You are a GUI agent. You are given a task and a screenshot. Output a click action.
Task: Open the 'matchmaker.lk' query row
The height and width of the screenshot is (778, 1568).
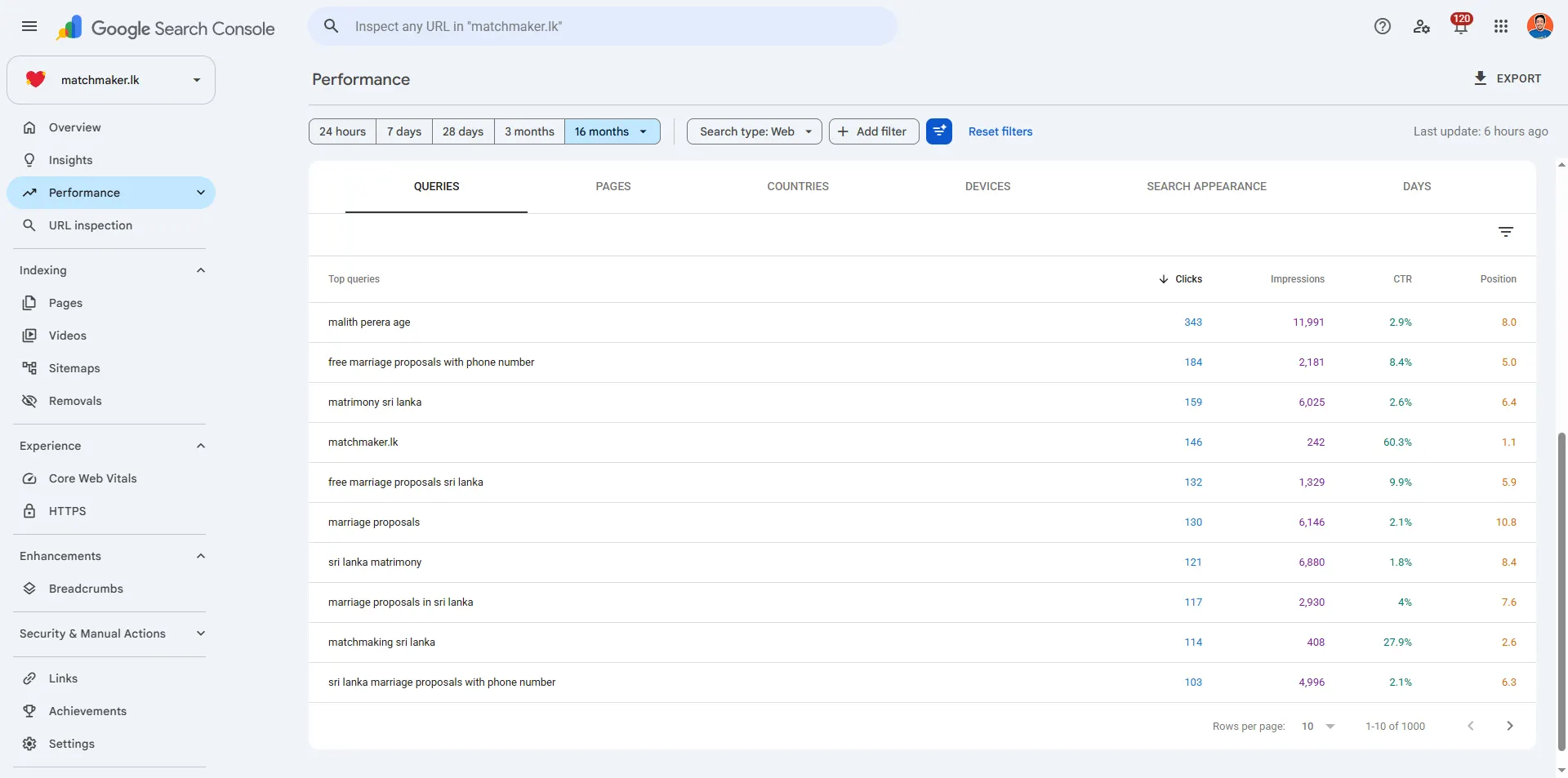click(922, 442)
